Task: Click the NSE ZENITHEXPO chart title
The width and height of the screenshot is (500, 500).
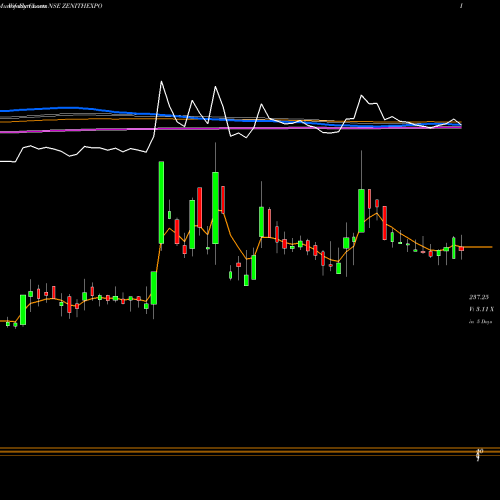Action: coord(75,6)
